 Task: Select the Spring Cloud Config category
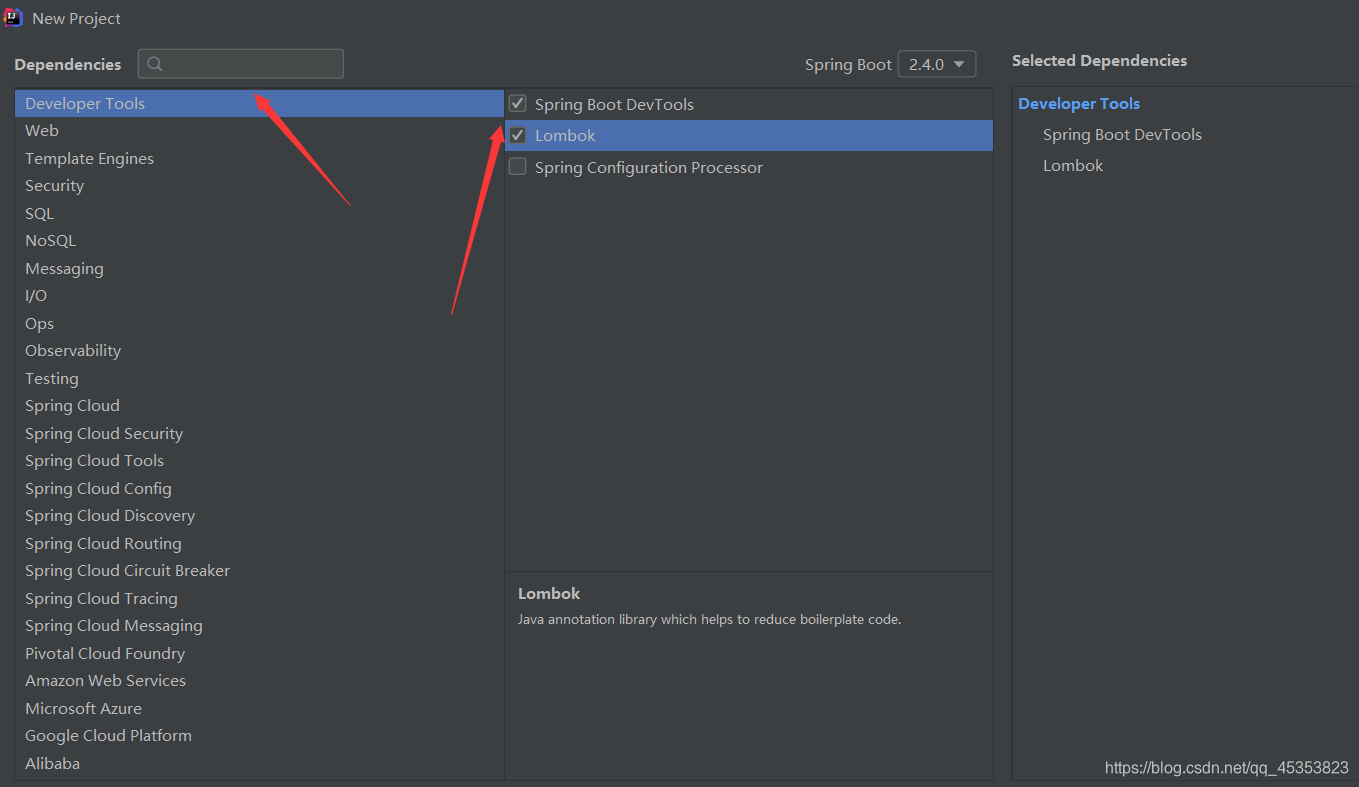coord(259,488)
